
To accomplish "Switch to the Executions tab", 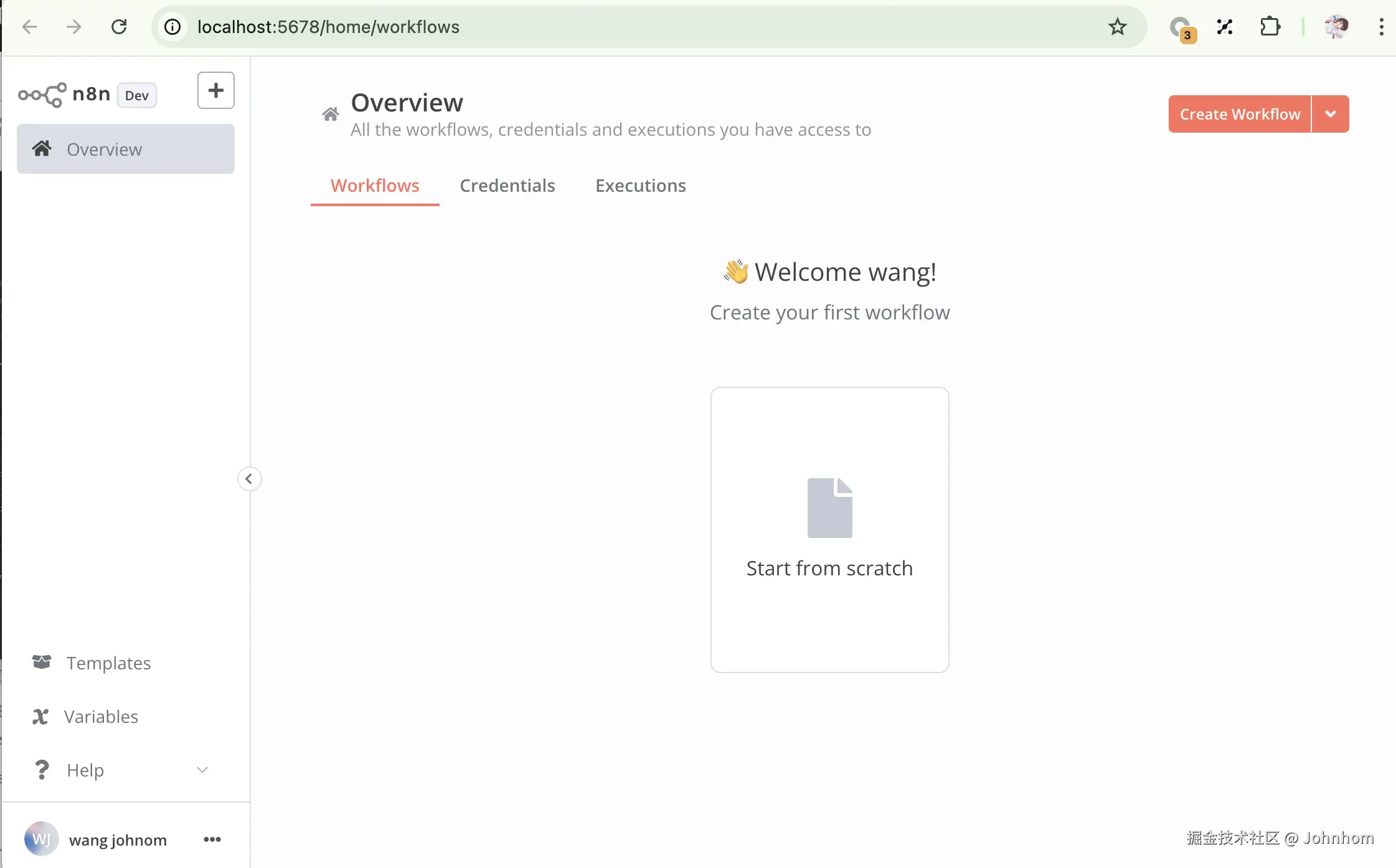I will coord(640,186).
